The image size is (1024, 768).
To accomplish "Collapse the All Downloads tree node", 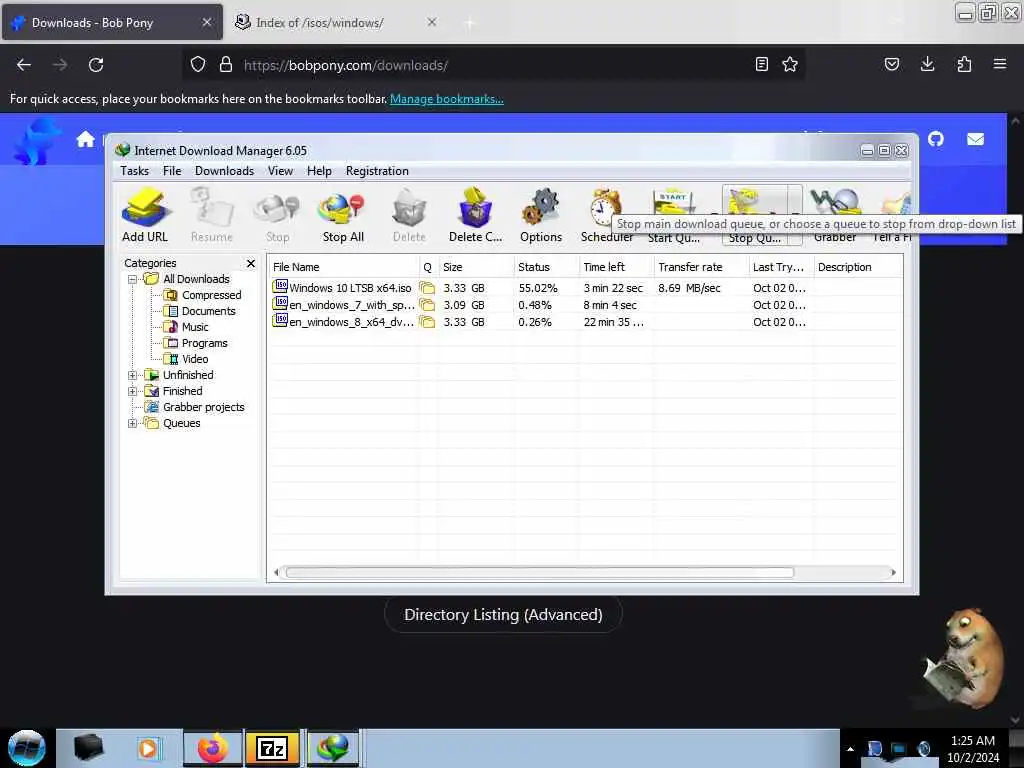I will (132, 280).
